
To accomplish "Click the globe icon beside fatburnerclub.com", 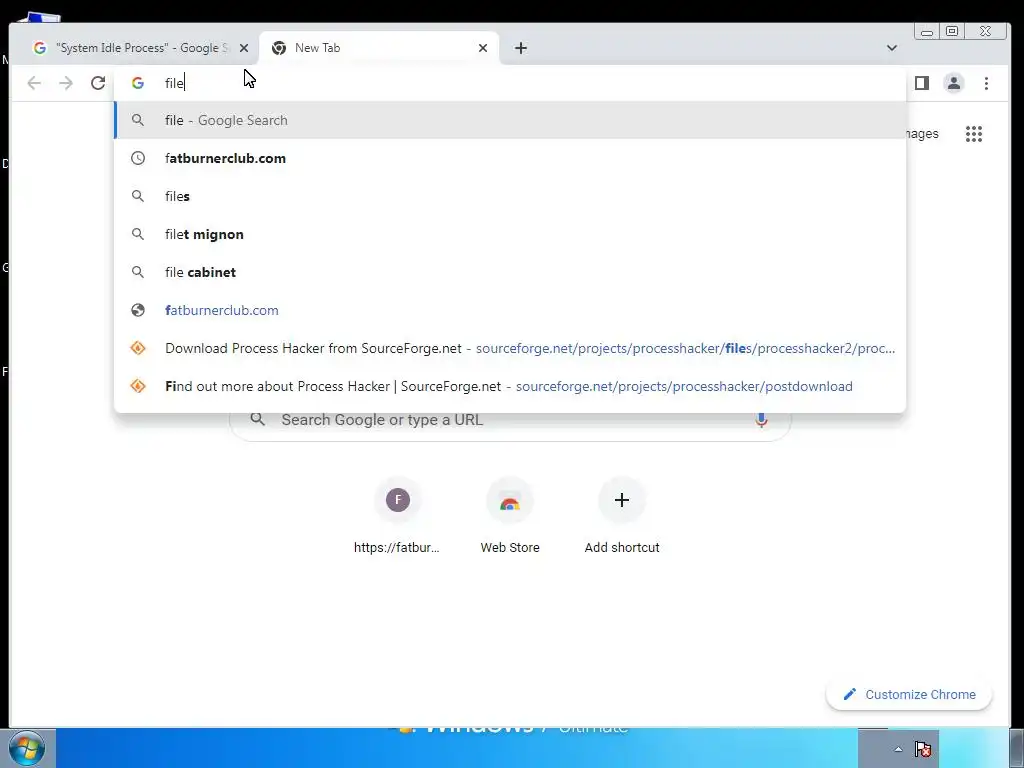I will click(138, 310).
